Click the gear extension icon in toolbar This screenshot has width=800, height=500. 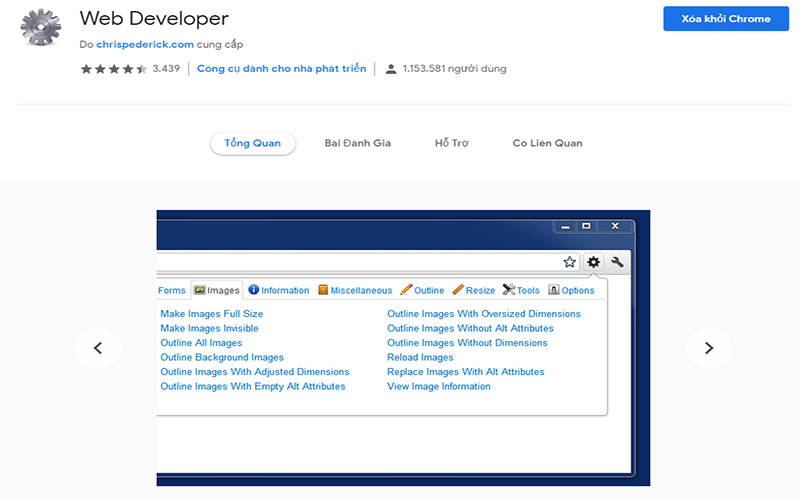click(x=593, y=262)
